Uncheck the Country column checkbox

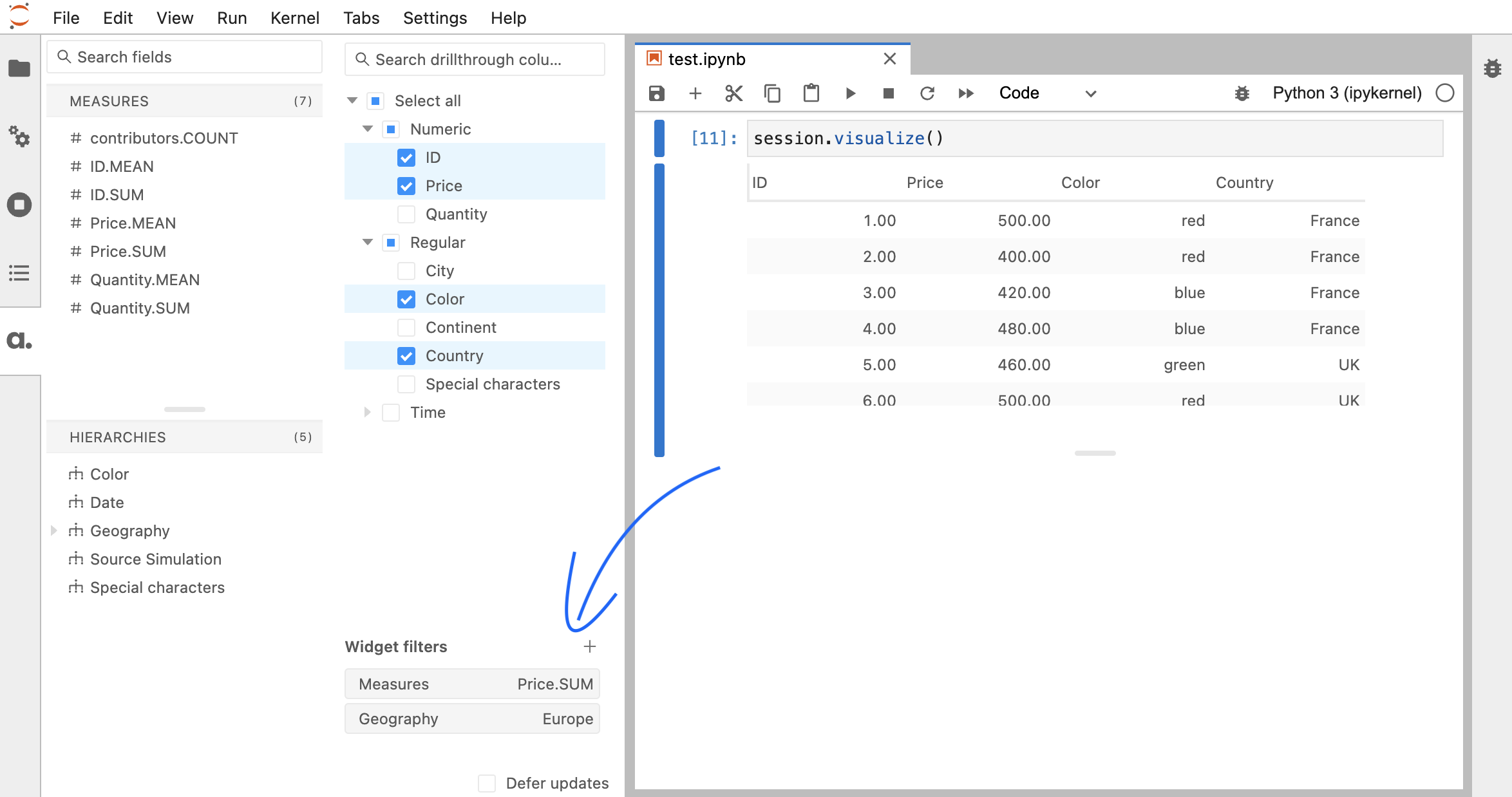pyautogui.click(x=406, y=356)
